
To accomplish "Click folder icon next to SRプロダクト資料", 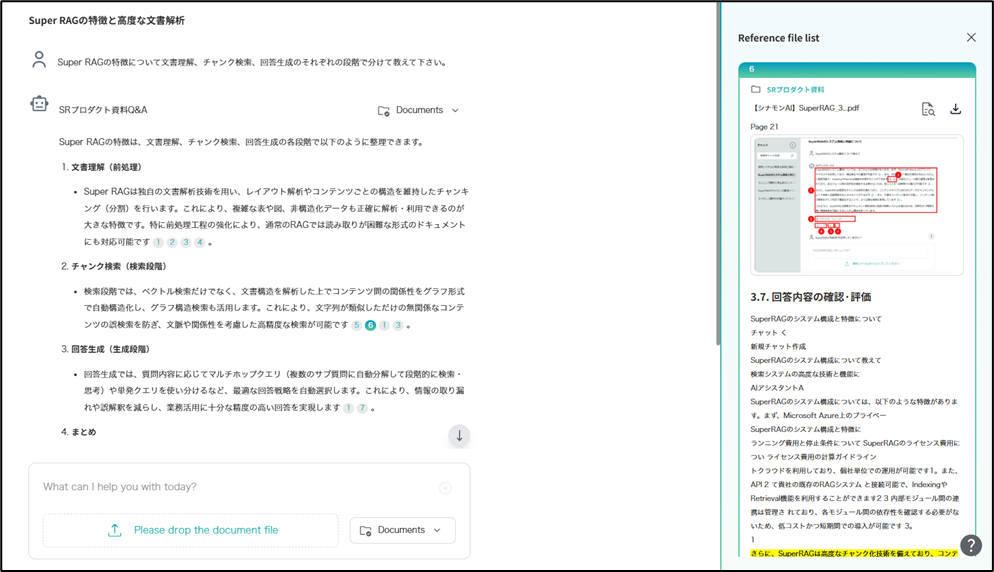I will coord(756,89).
